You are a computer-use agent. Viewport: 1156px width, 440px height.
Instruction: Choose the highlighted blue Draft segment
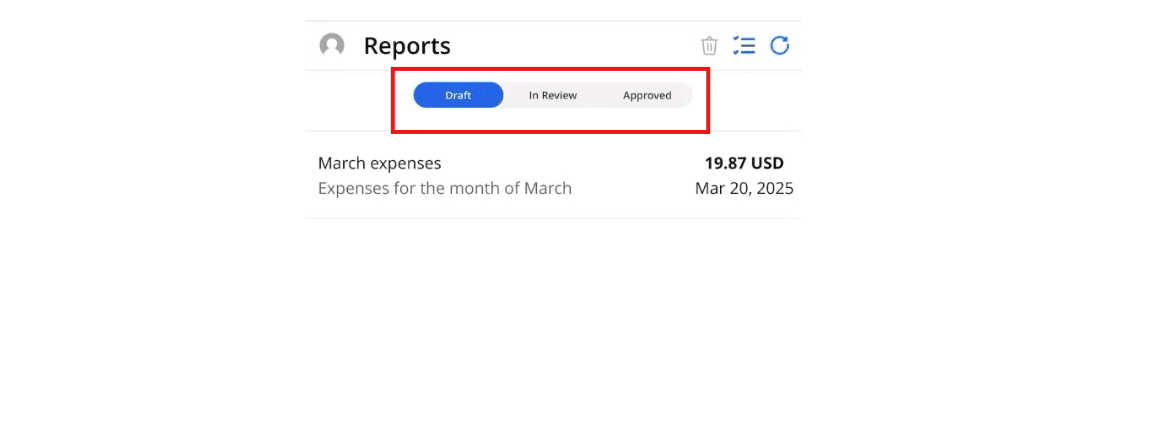[458, 96]
